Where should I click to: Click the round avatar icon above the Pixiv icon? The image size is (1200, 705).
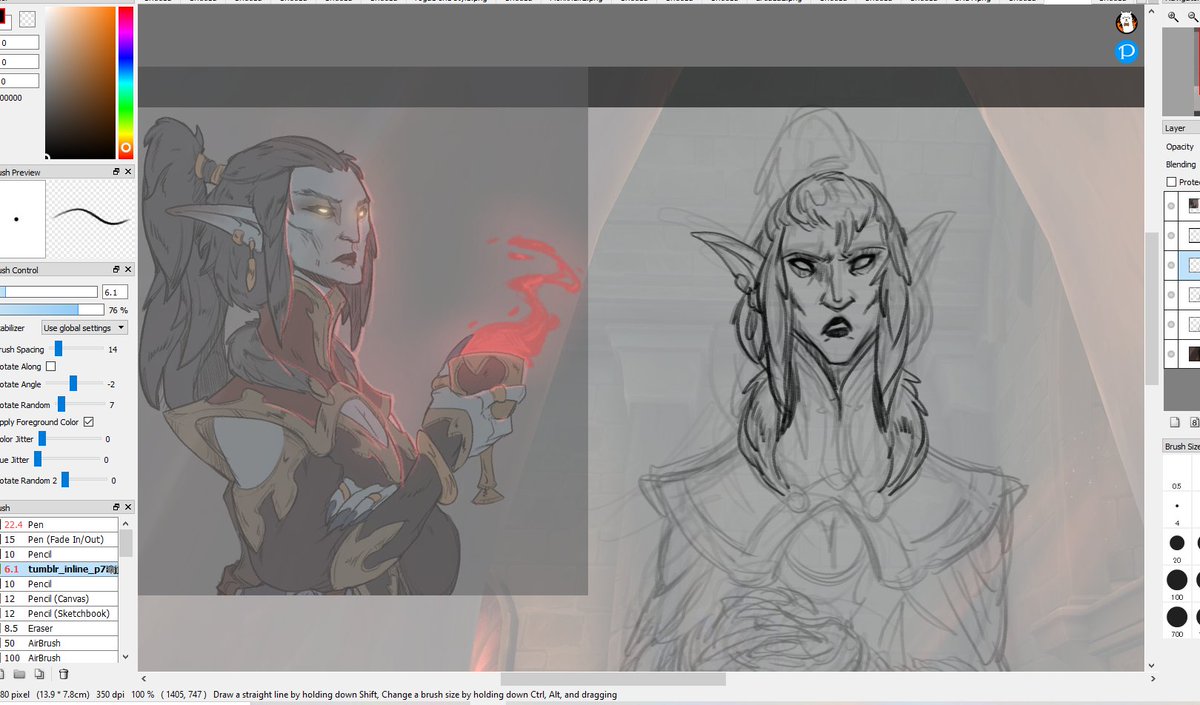pos(1127,22)
